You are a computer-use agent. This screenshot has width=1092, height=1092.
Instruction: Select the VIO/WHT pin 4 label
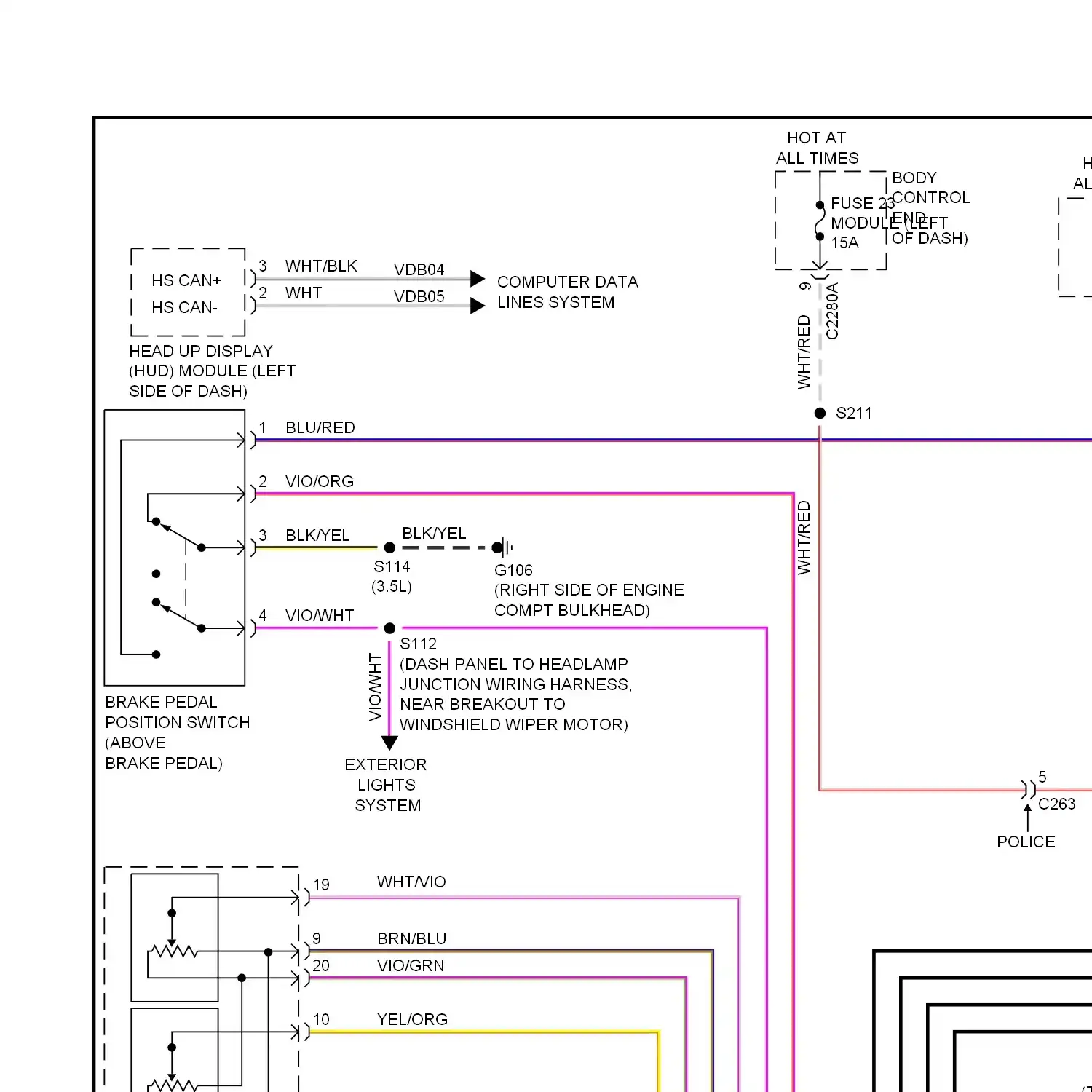[x=319, y=615]
